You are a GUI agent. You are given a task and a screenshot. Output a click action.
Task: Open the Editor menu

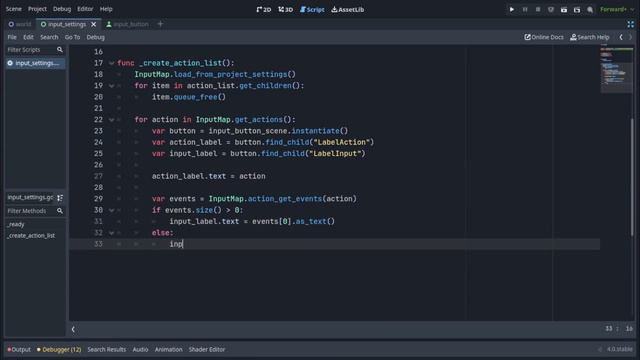(x=85, y=9)
